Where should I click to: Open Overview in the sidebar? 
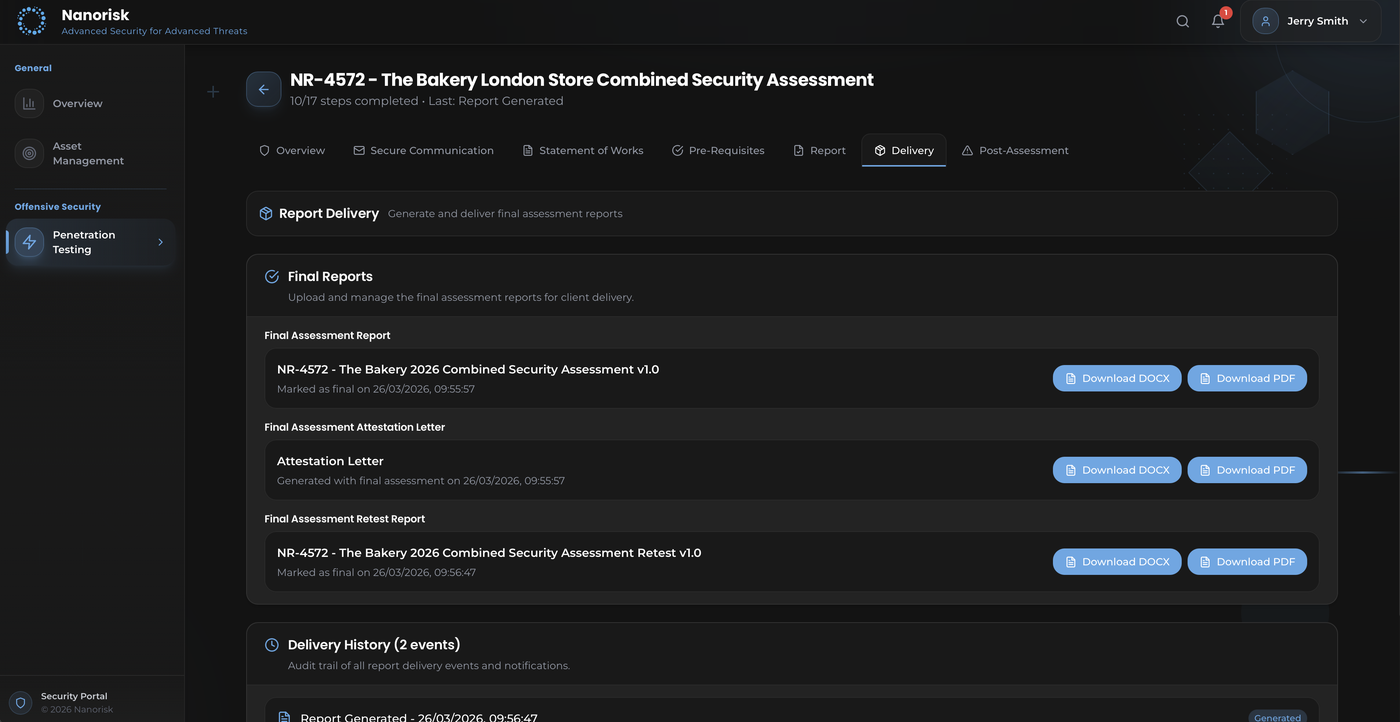click(x=77, y=104)
